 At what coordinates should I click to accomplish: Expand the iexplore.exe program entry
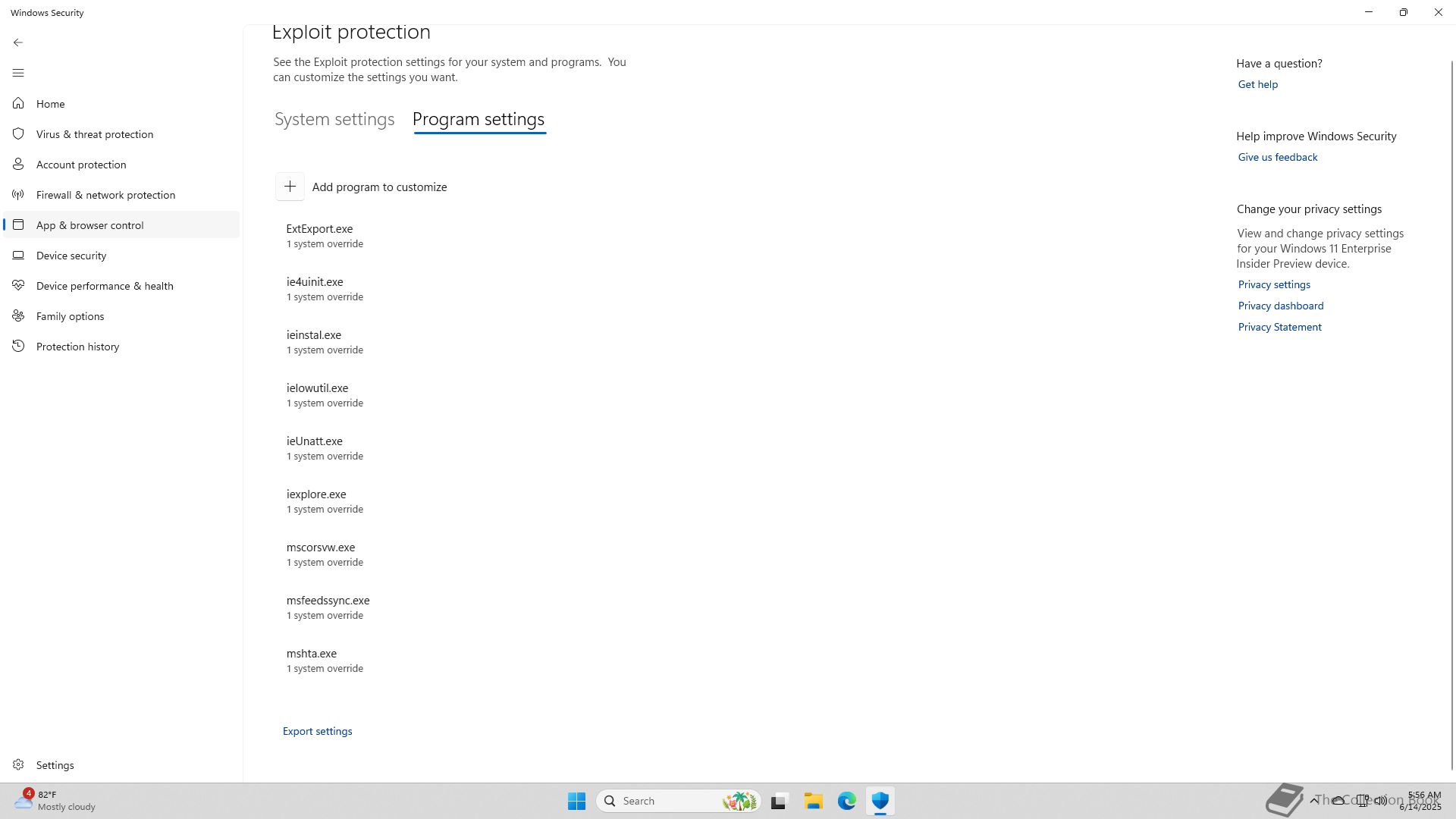pyautogui.click(x=316, y=500)
